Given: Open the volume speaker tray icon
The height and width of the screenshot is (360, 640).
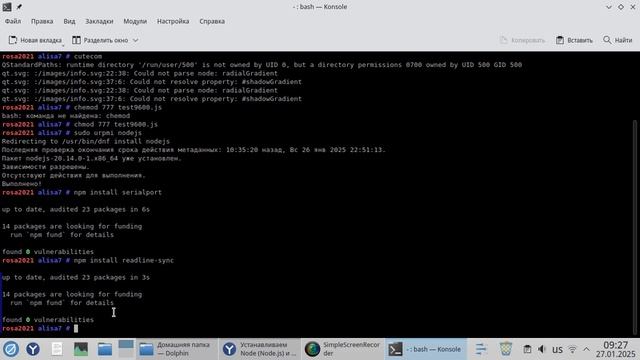Looking at the screenshot, I should click(x=542, y=349).
